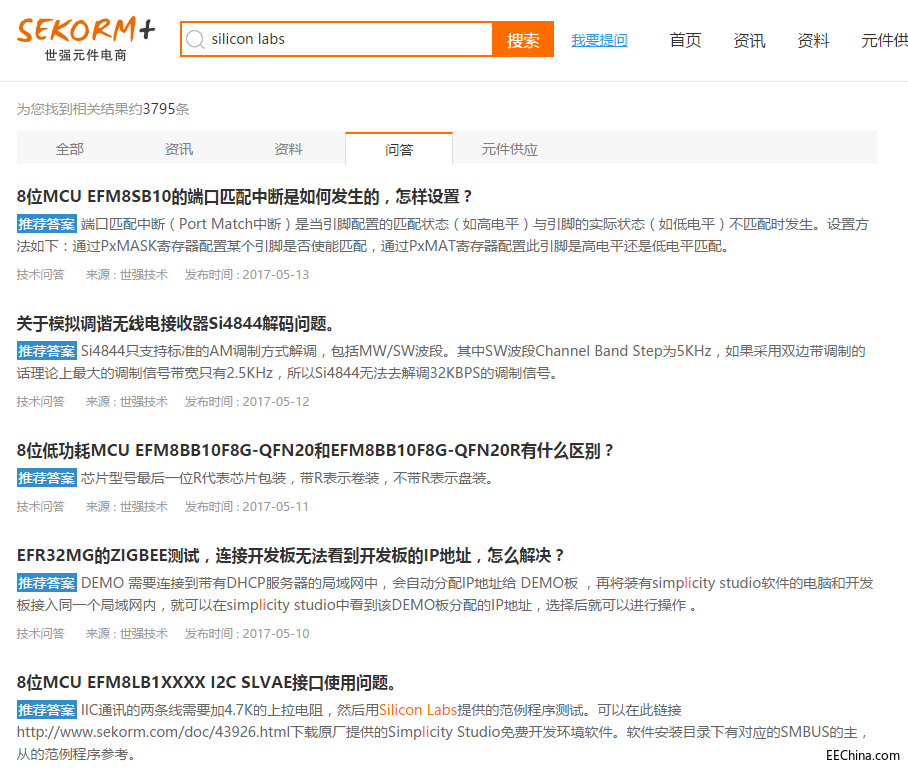Image resolution: width=908 pixels, height=768 pixels.
Task: Open the 我要提问 link
Action: point(599,40)
